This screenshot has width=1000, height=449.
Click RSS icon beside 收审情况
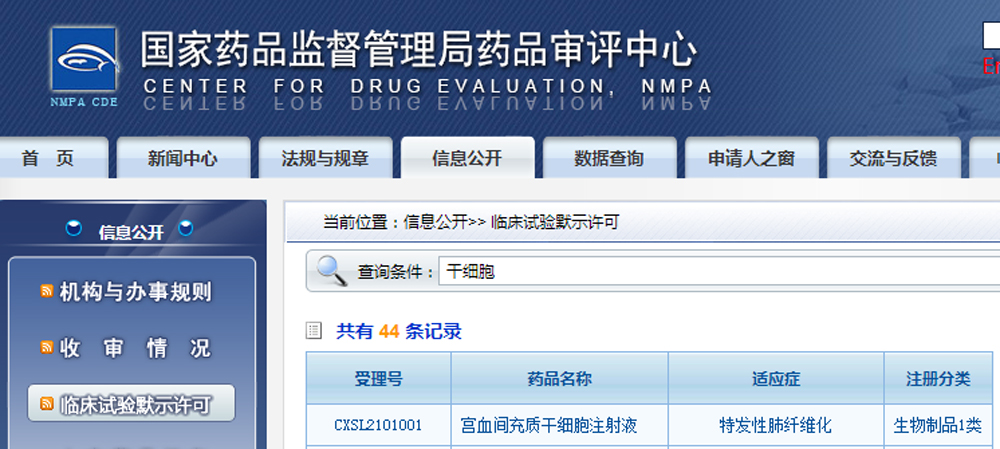[46, 348]
